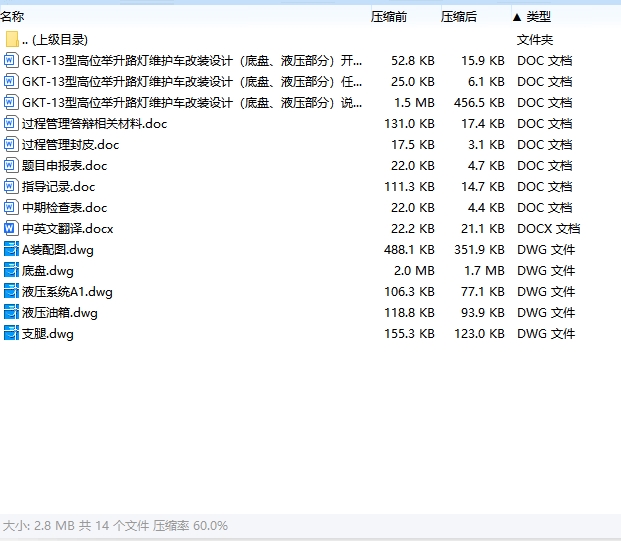Click DWG icon of A装配图.dwg

coord(11,250)
